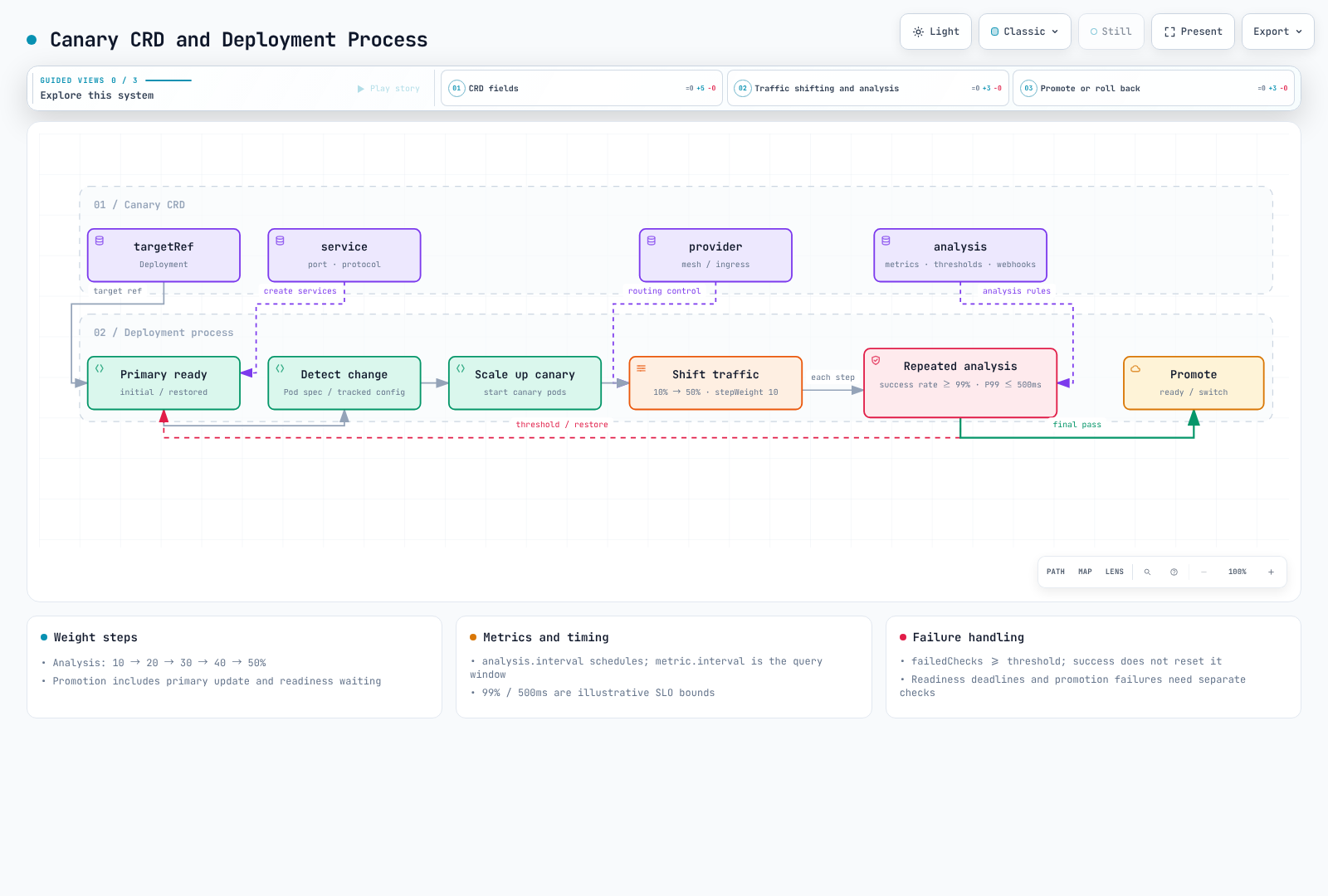Enter Present fullscreen mode
The height and width of the screenshot is (896, 1328).
[1193, 32]
